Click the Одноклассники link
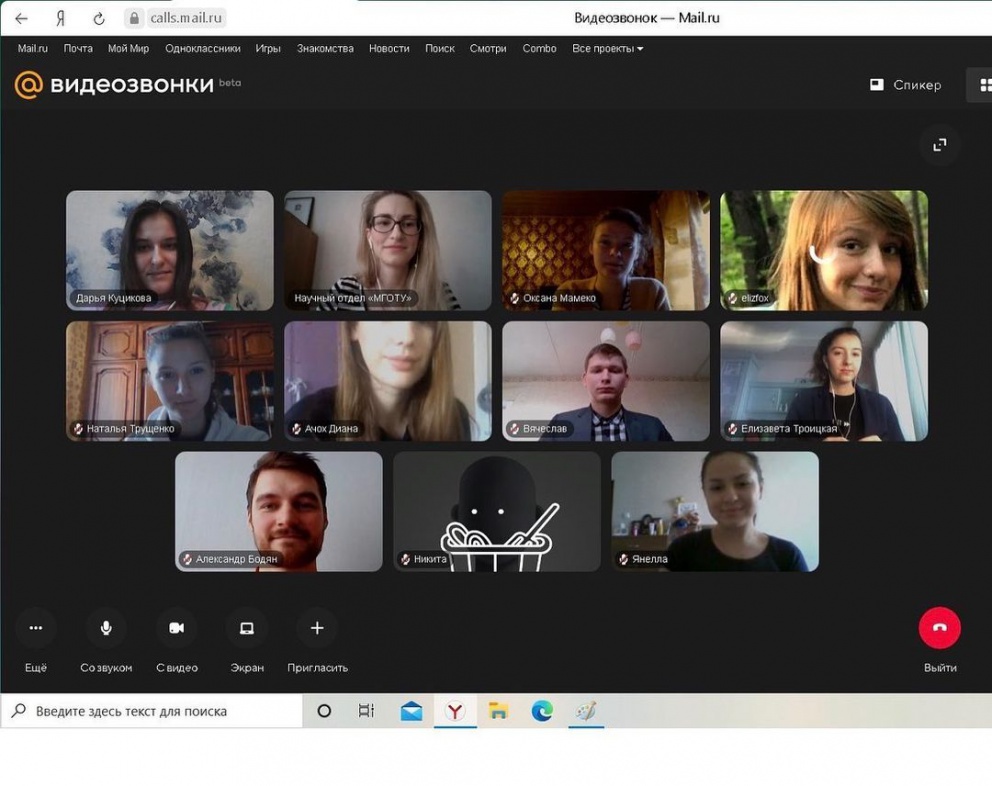The image size is (992, 786). click(x=202, y=48)
